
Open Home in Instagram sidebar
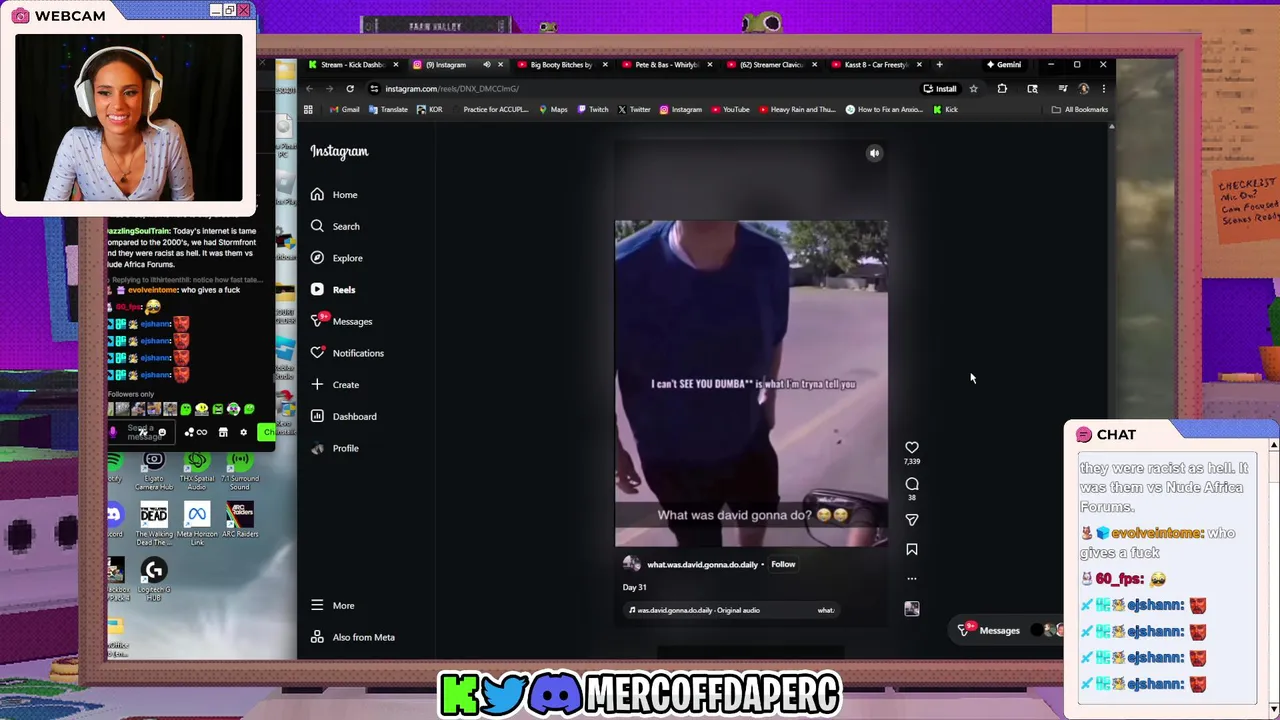(334, 195)
